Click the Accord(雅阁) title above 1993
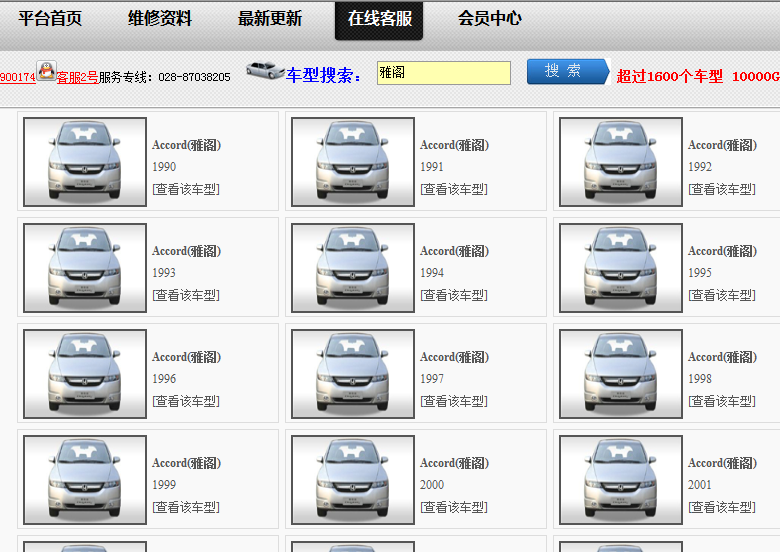The height and width of the screenshot is (552, 780). [187, 251]
